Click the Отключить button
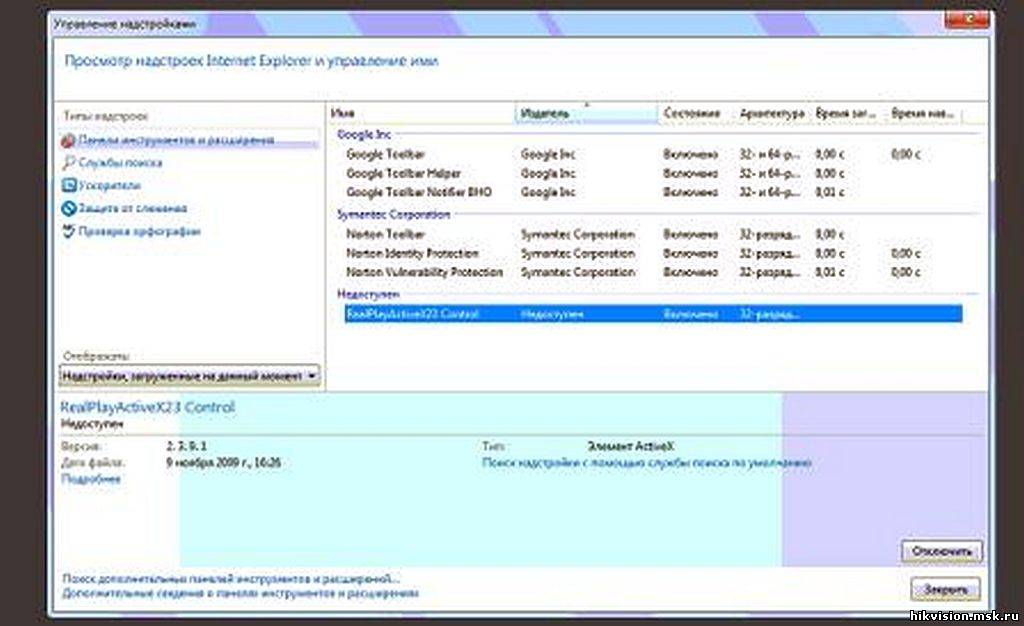Screen dimensions: 1024x626 942,552
